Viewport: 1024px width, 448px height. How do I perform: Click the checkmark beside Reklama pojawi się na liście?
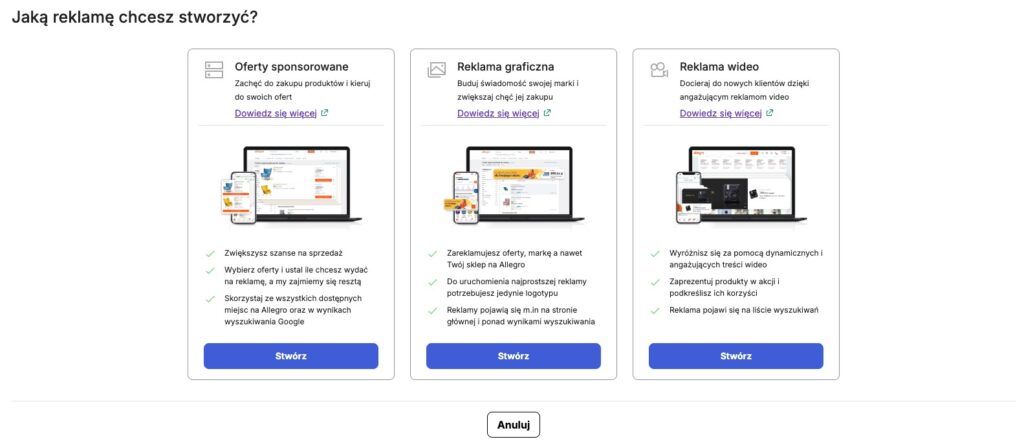654,310
